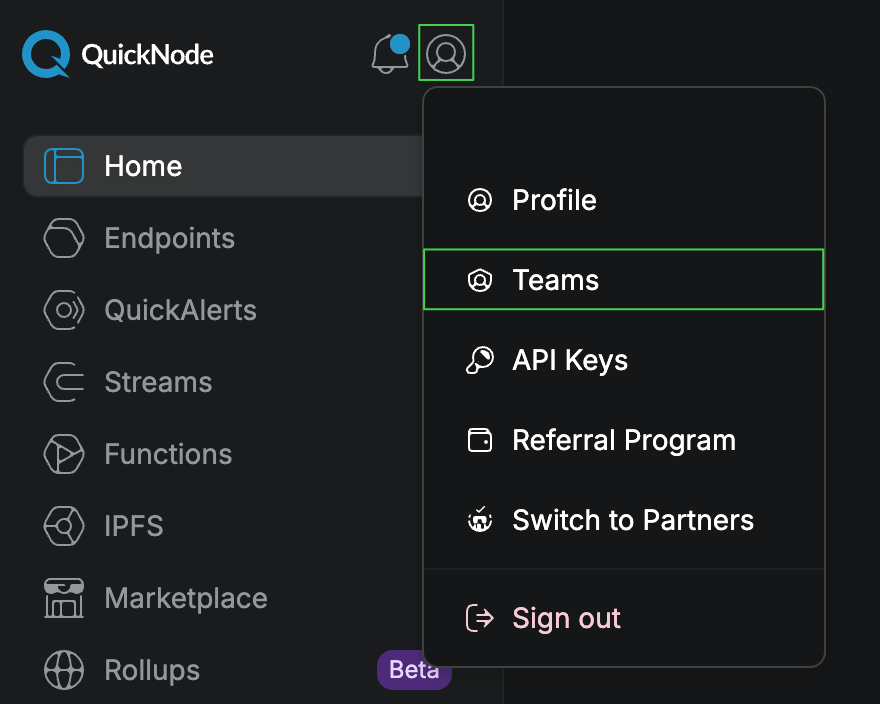Go to the Marketplace page
Screen dimensions: 880x704
pos(185,598)
